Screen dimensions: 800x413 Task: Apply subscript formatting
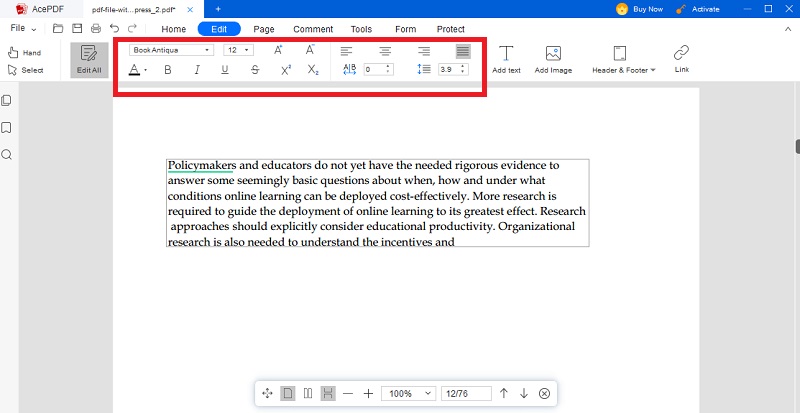pos(313,70)
